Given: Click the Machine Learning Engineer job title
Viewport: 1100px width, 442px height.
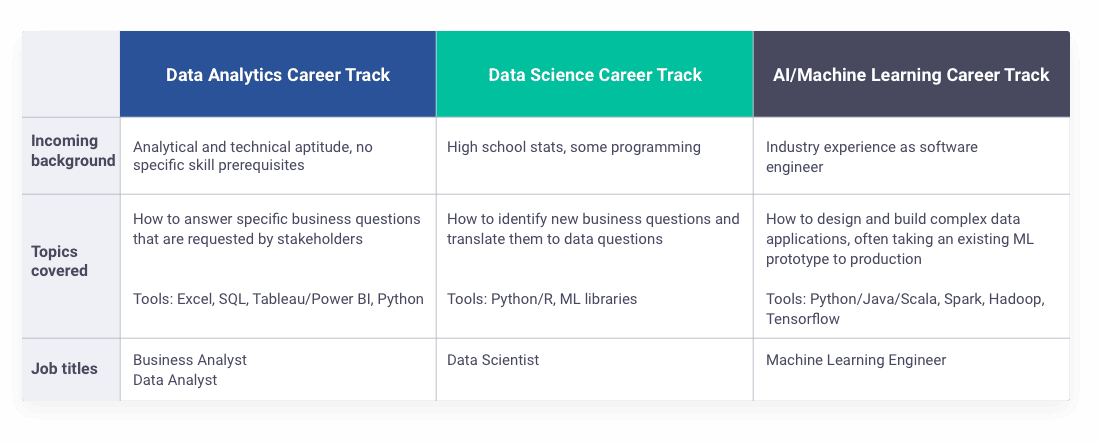Looking at the screenshot, I should point(856,360).
